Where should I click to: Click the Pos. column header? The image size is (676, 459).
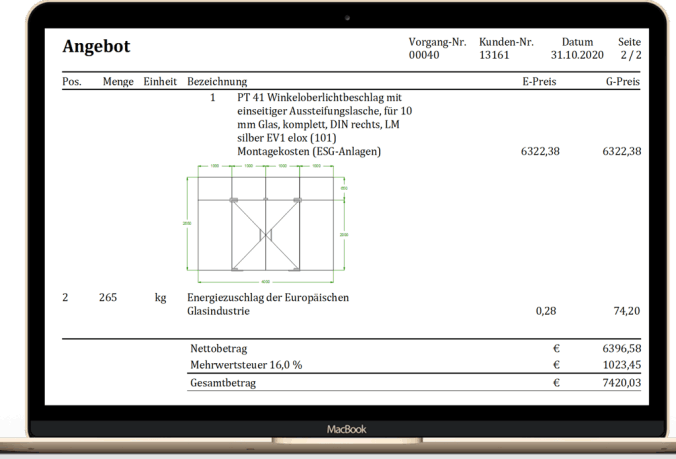tap(72, 82)
